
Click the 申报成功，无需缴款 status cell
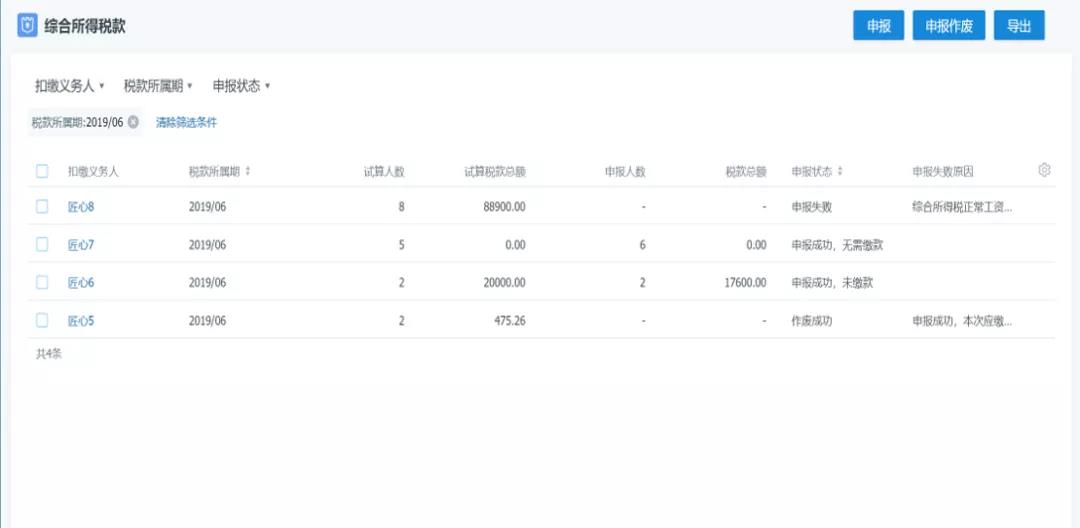pyautogui.click(x=837, y=244)
